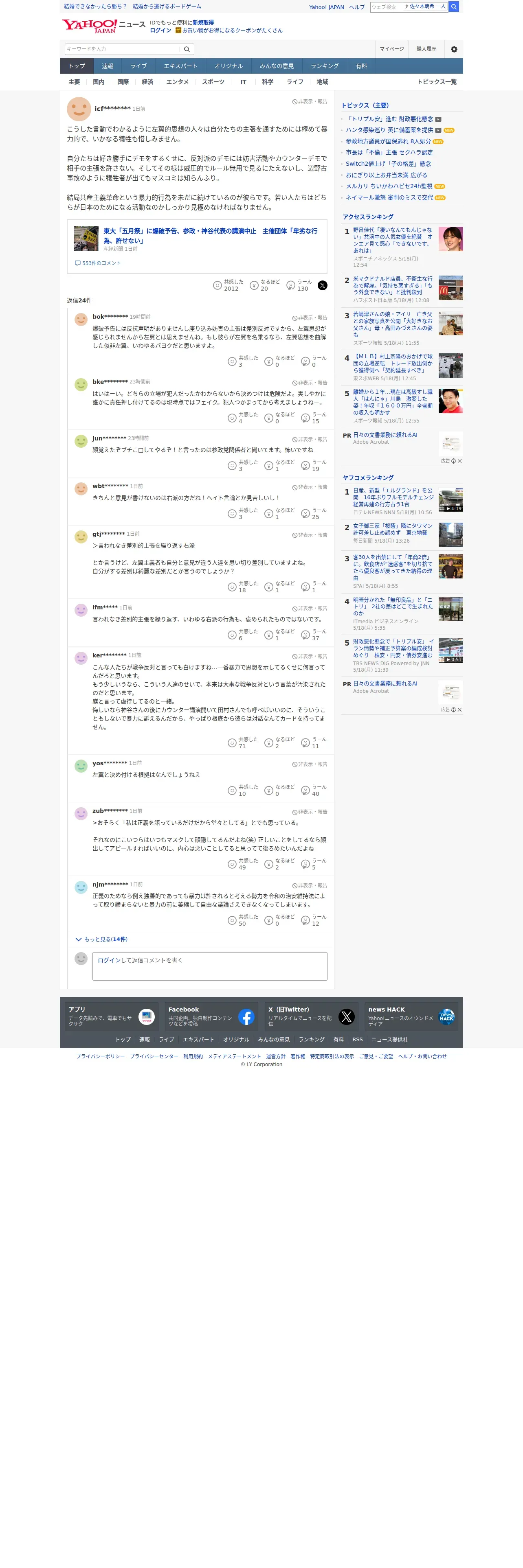The width and height of the screenshot is (523, 1568).
Task: Click 共感した icon on bok reply
Action: [232, 361]
